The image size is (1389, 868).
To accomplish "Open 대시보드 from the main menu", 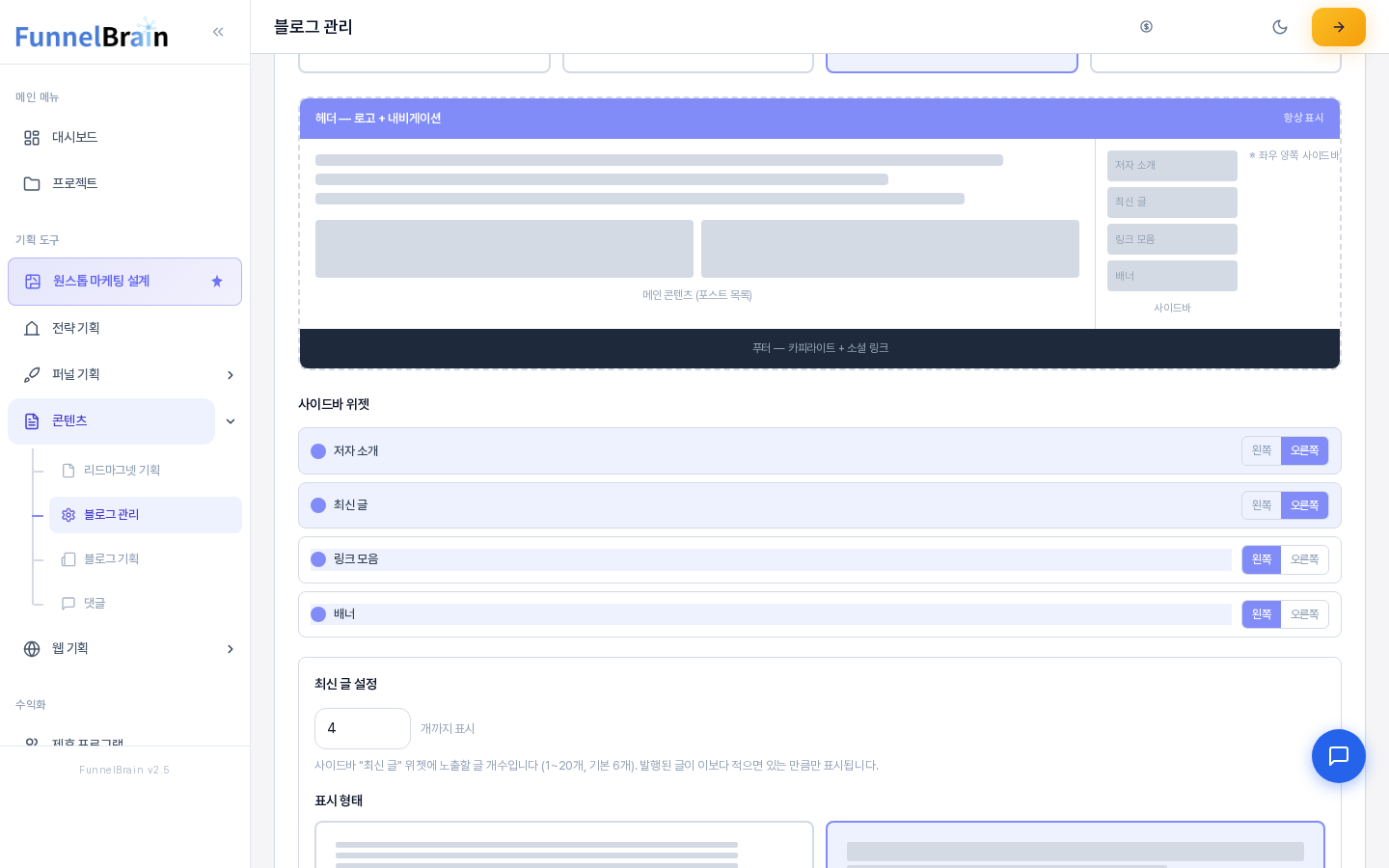I will point(124,138).
